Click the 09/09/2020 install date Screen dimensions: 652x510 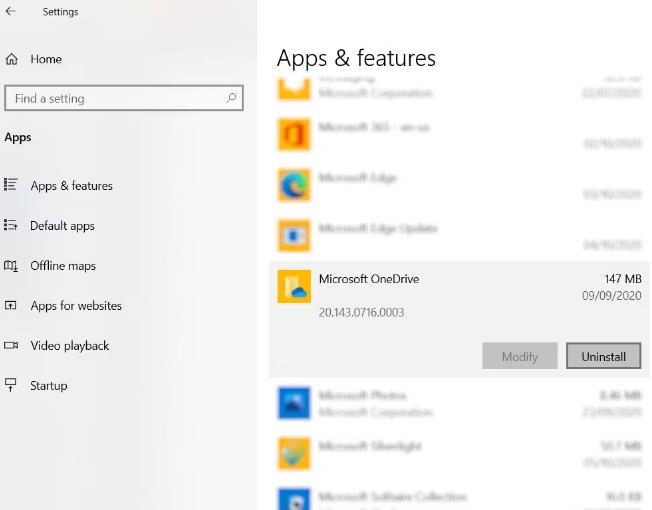(x=612, y=296)
